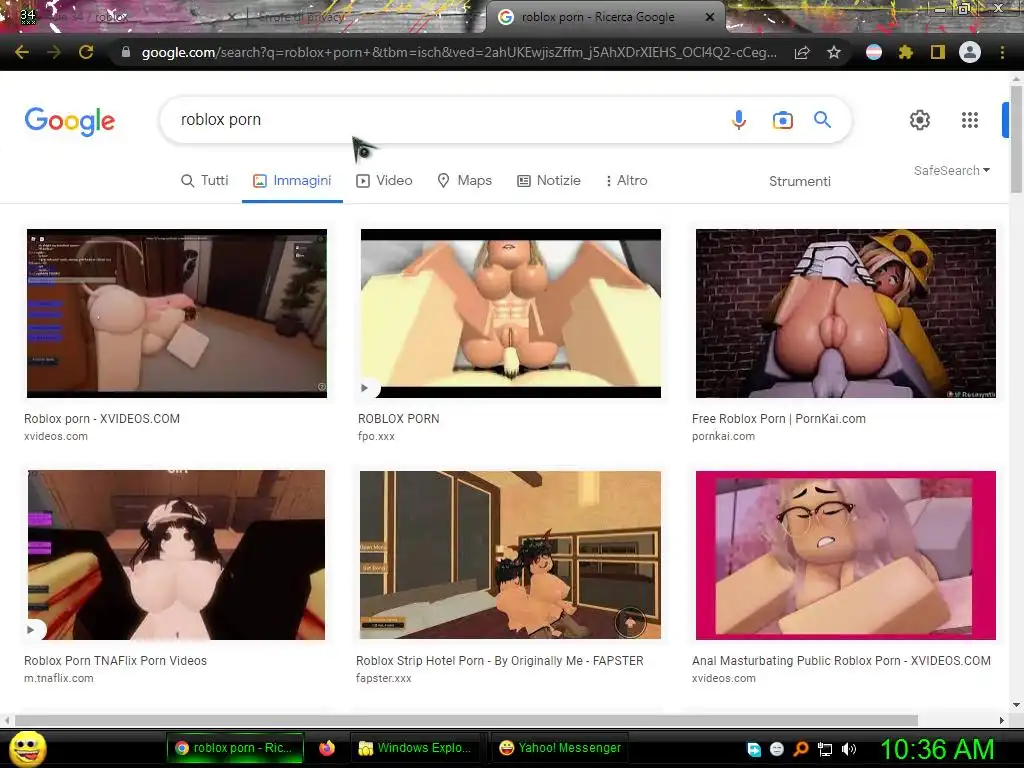This screenshot has width=1024, height=768.
Task: Open the Google apps grid
Action: 970,120
